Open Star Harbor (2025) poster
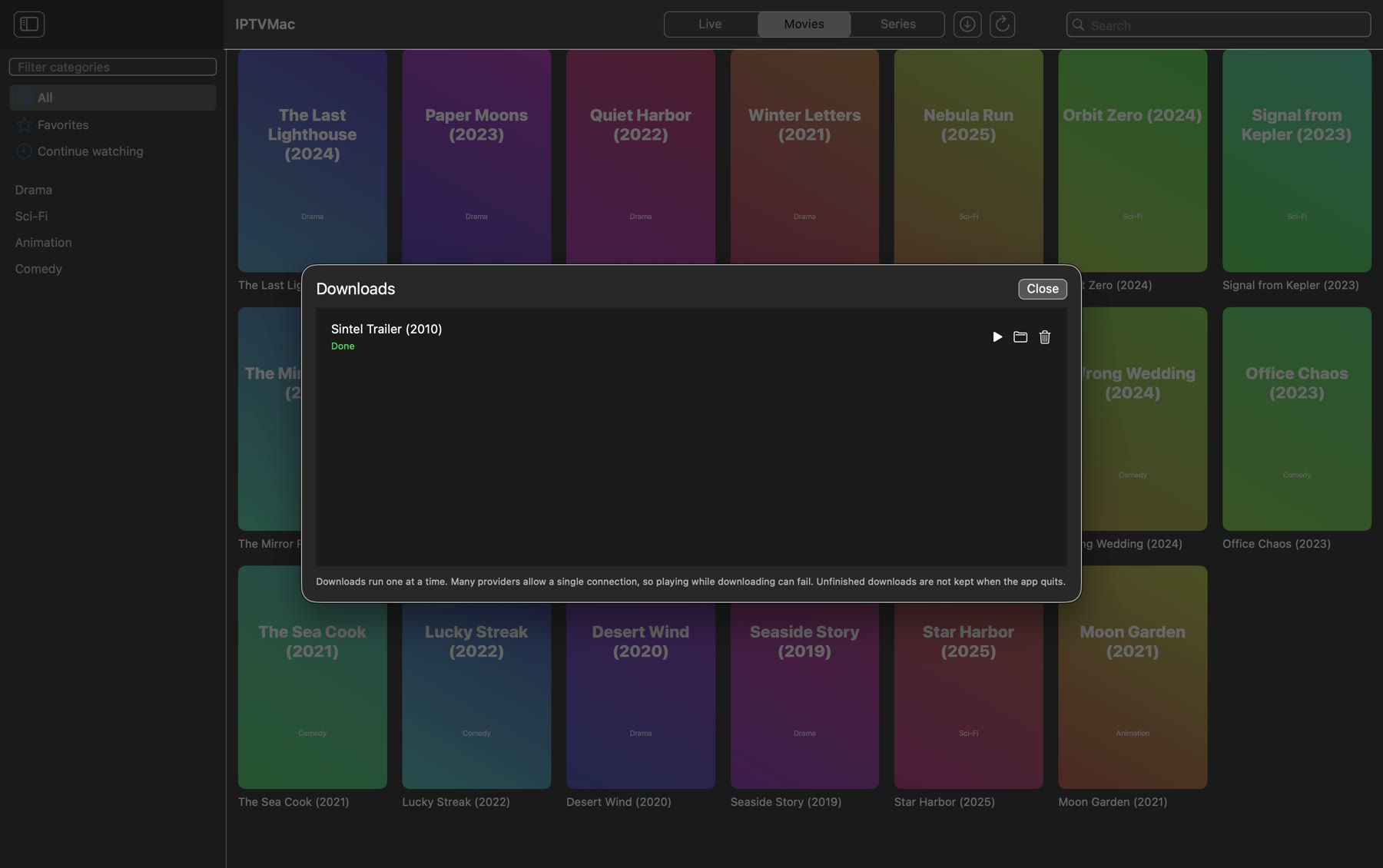Viewport: 1383px width, 868px height. pos(968,695)
